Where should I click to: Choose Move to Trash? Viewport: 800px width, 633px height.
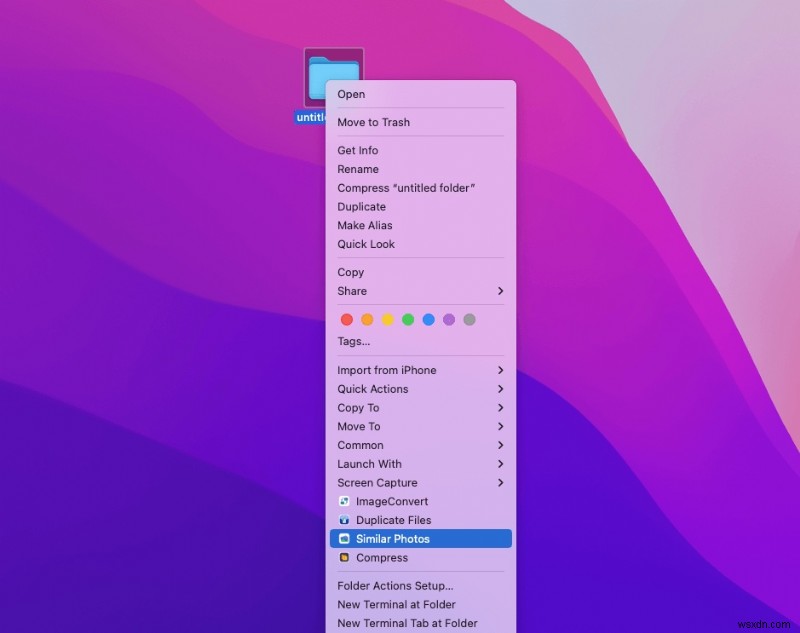coord(420,122)
